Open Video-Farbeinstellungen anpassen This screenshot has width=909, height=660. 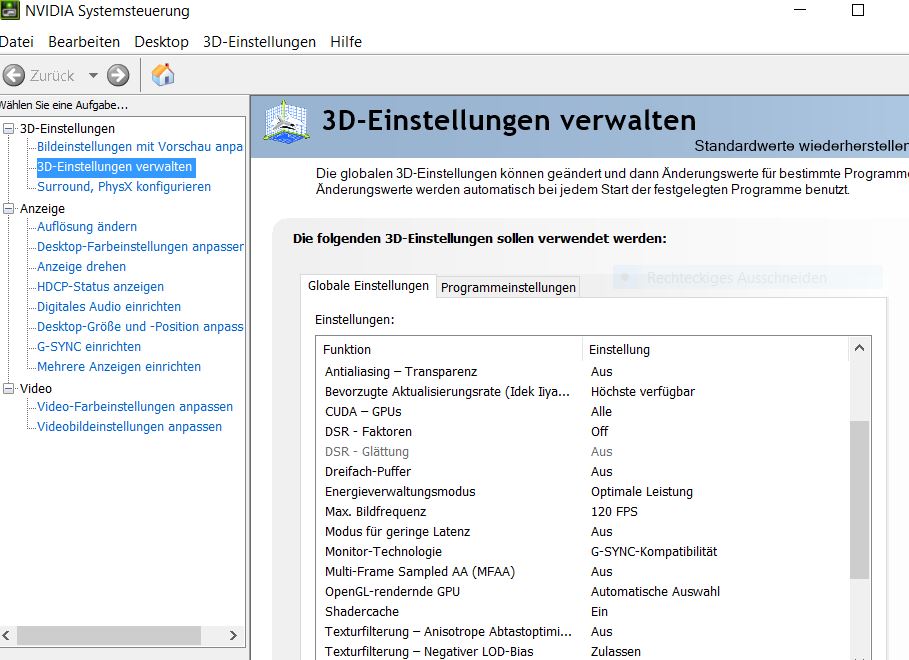[x=135, y=407]
